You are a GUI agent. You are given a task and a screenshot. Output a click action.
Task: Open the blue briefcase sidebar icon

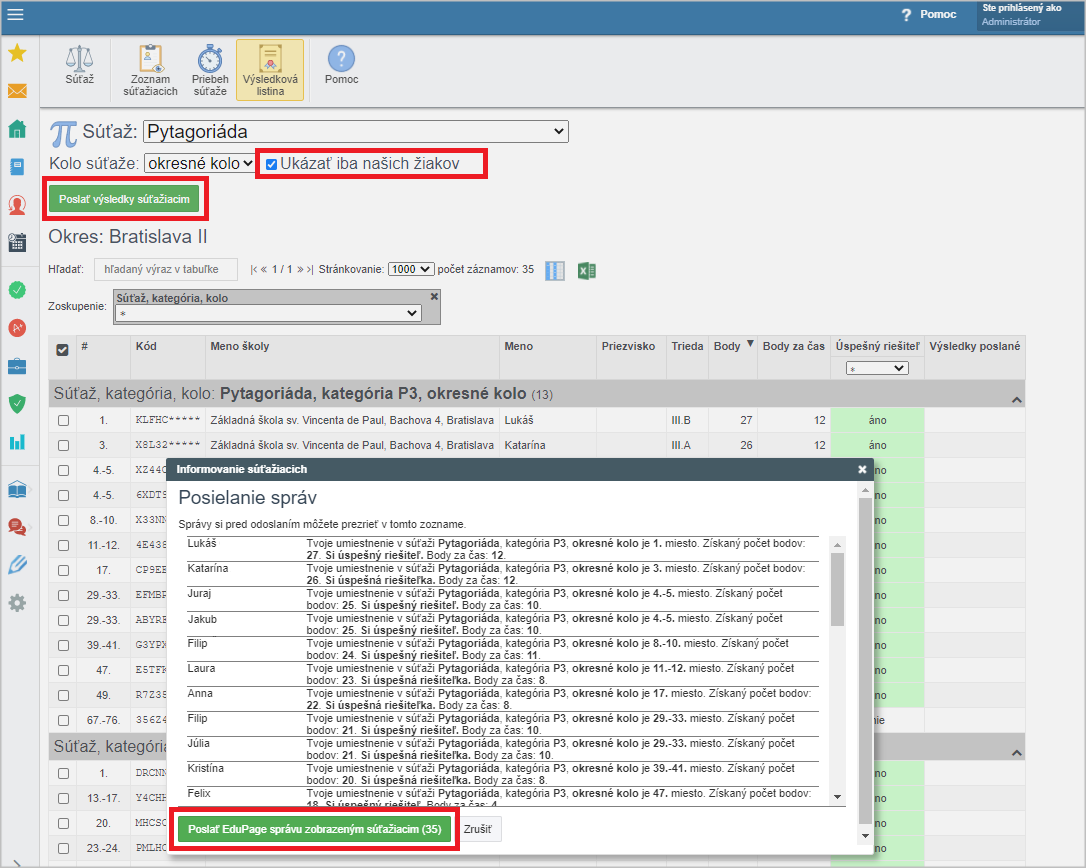click(17, 366)
